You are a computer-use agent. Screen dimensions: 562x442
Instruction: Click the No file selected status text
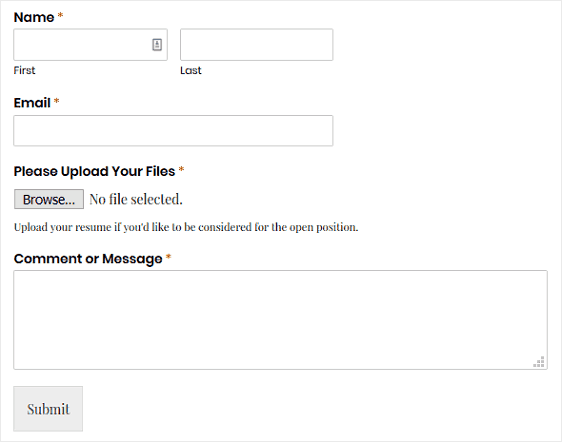136,199
